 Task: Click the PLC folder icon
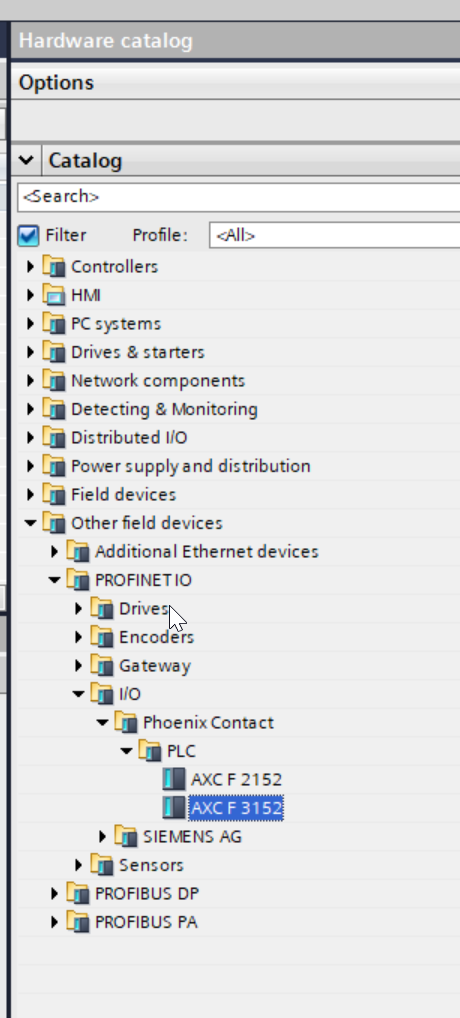pos(150,751)
